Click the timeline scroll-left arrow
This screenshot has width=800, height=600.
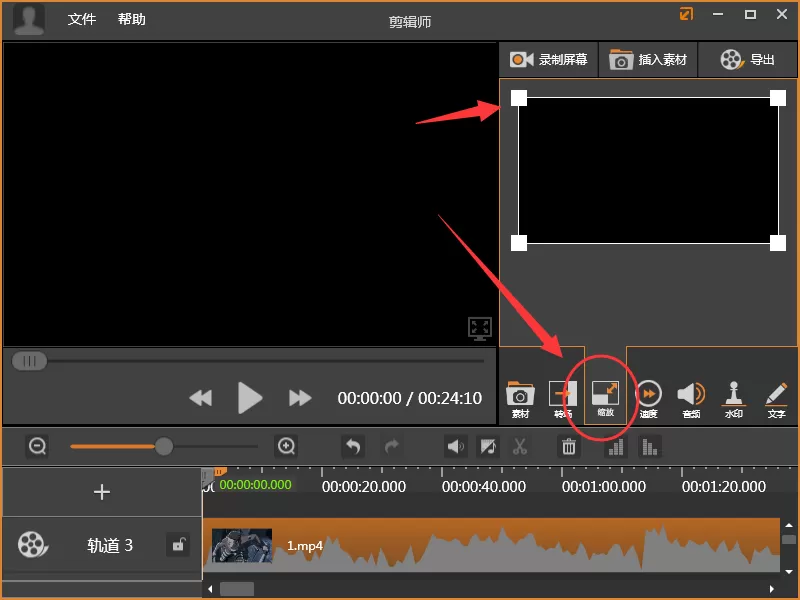coord(210,589)
